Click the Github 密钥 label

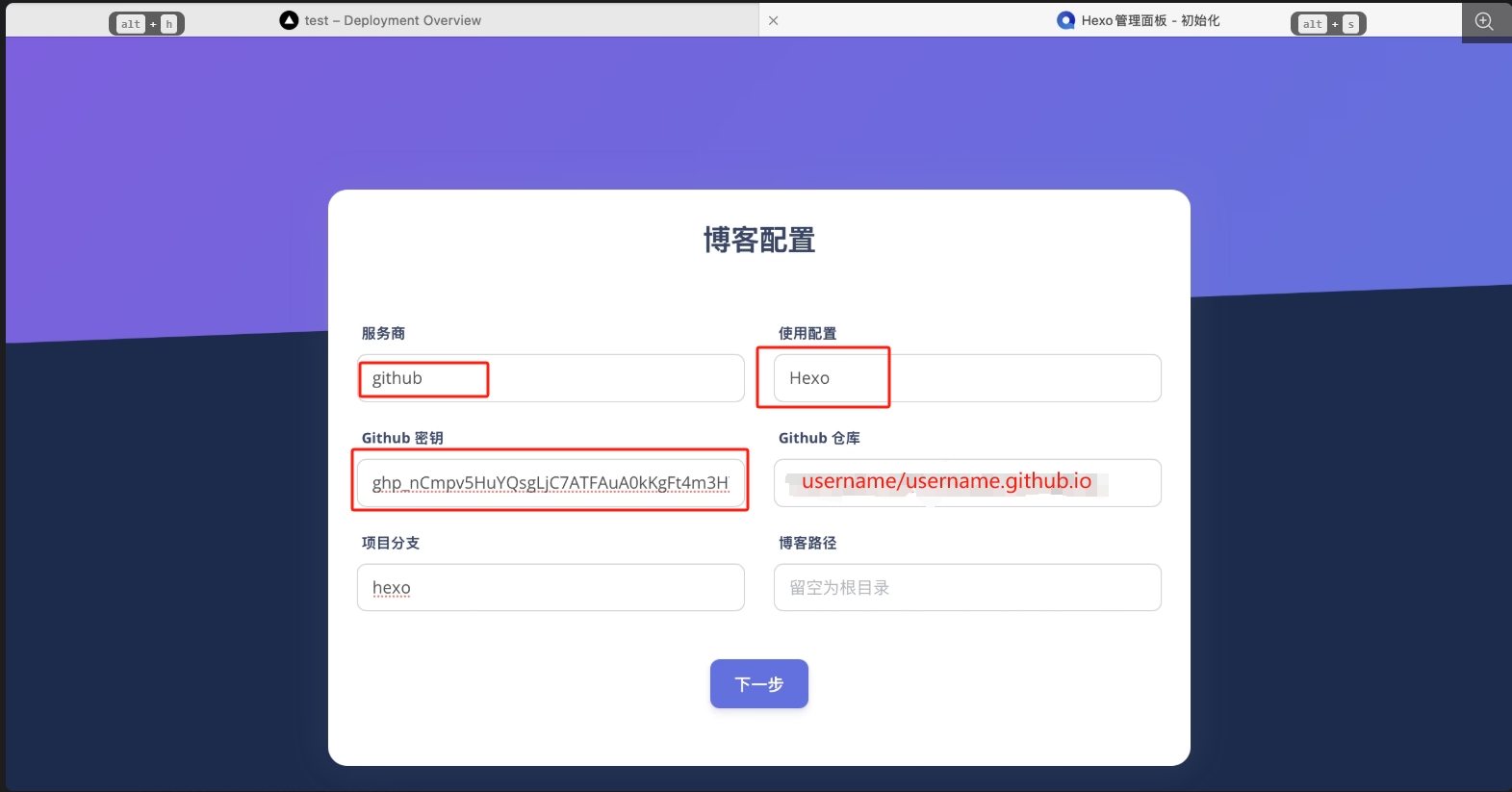click(402, 438)
